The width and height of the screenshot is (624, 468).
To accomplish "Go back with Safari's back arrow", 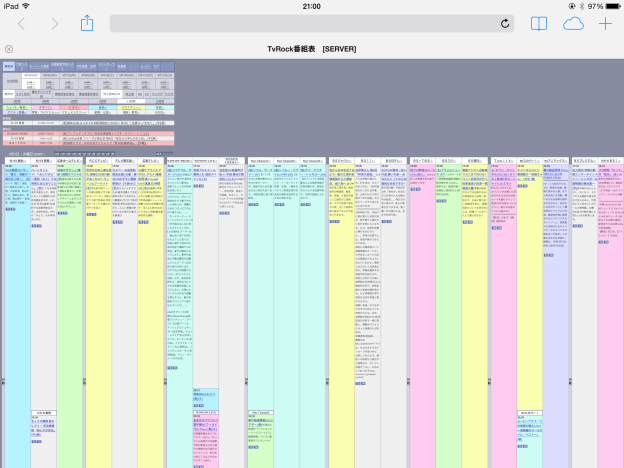I will [x=22, y=24].
